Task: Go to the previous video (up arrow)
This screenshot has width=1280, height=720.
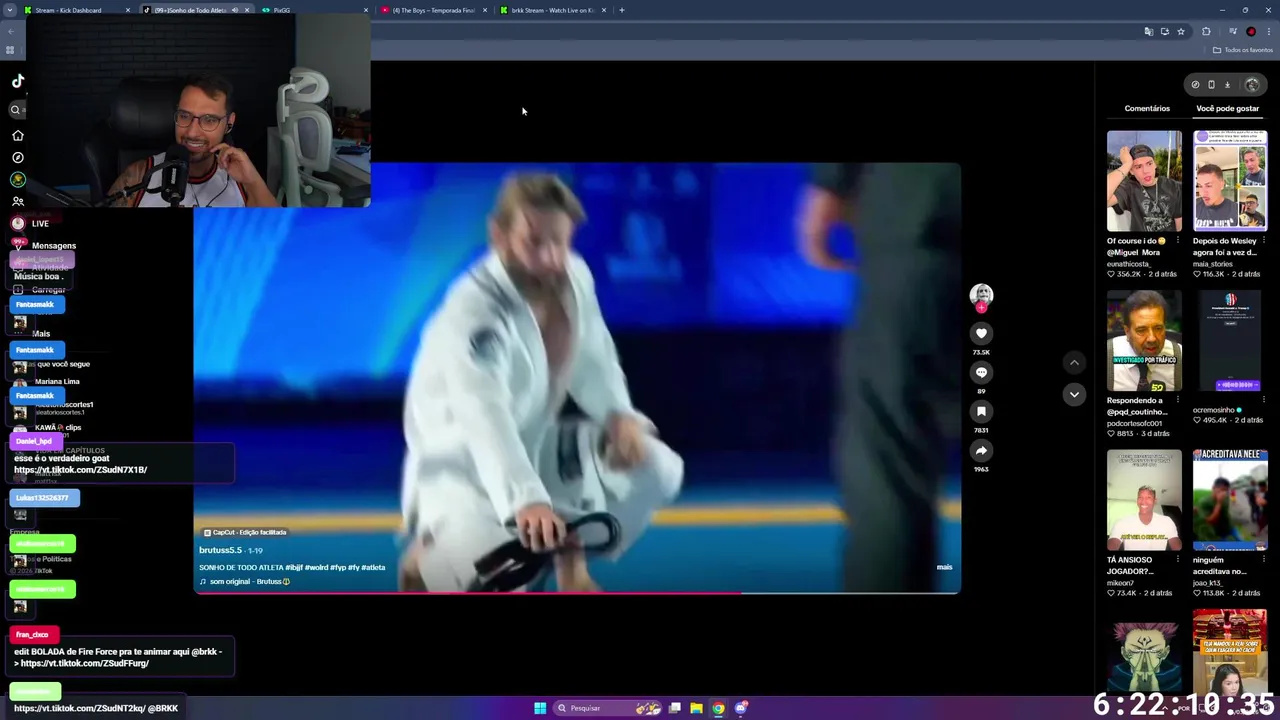Action: 1074,362
